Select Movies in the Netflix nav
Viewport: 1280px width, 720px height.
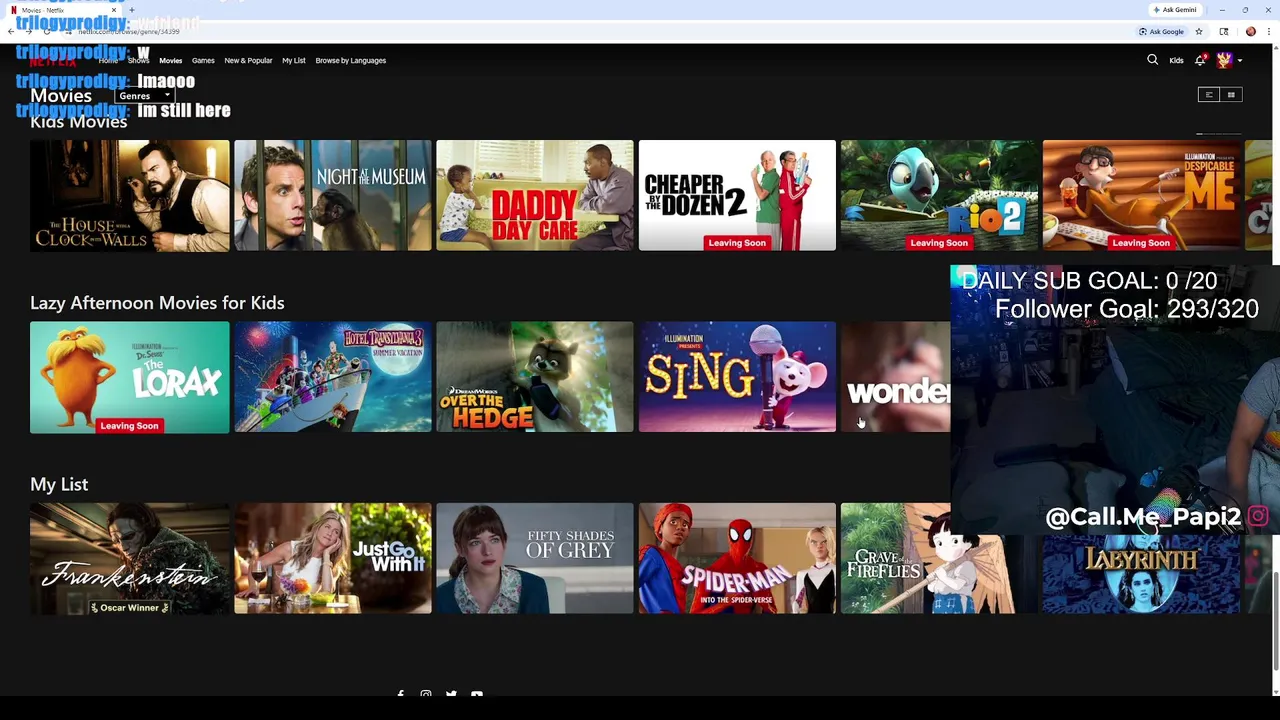170,61
